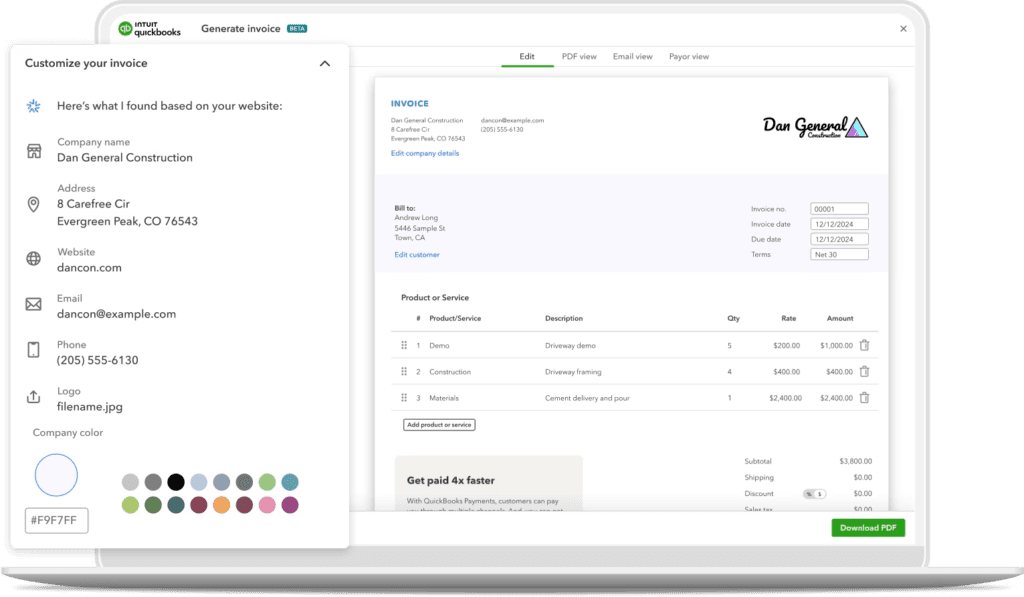Grab the drag handle of the Materials row
The image size is (1024, 597).
(x=404, y=397)
